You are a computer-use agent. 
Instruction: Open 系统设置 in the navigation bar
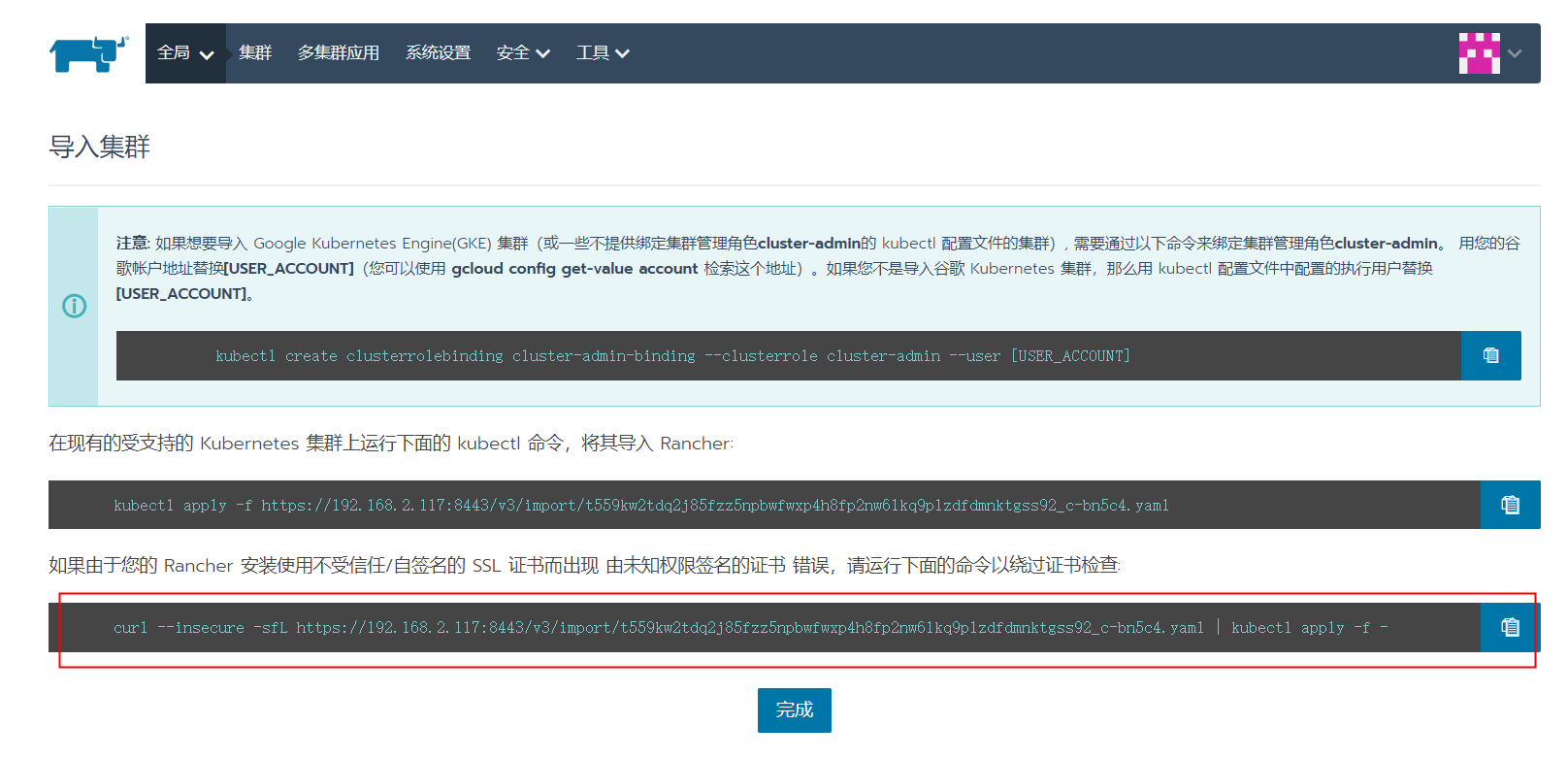pyautogui.click(x=438, y=53)
